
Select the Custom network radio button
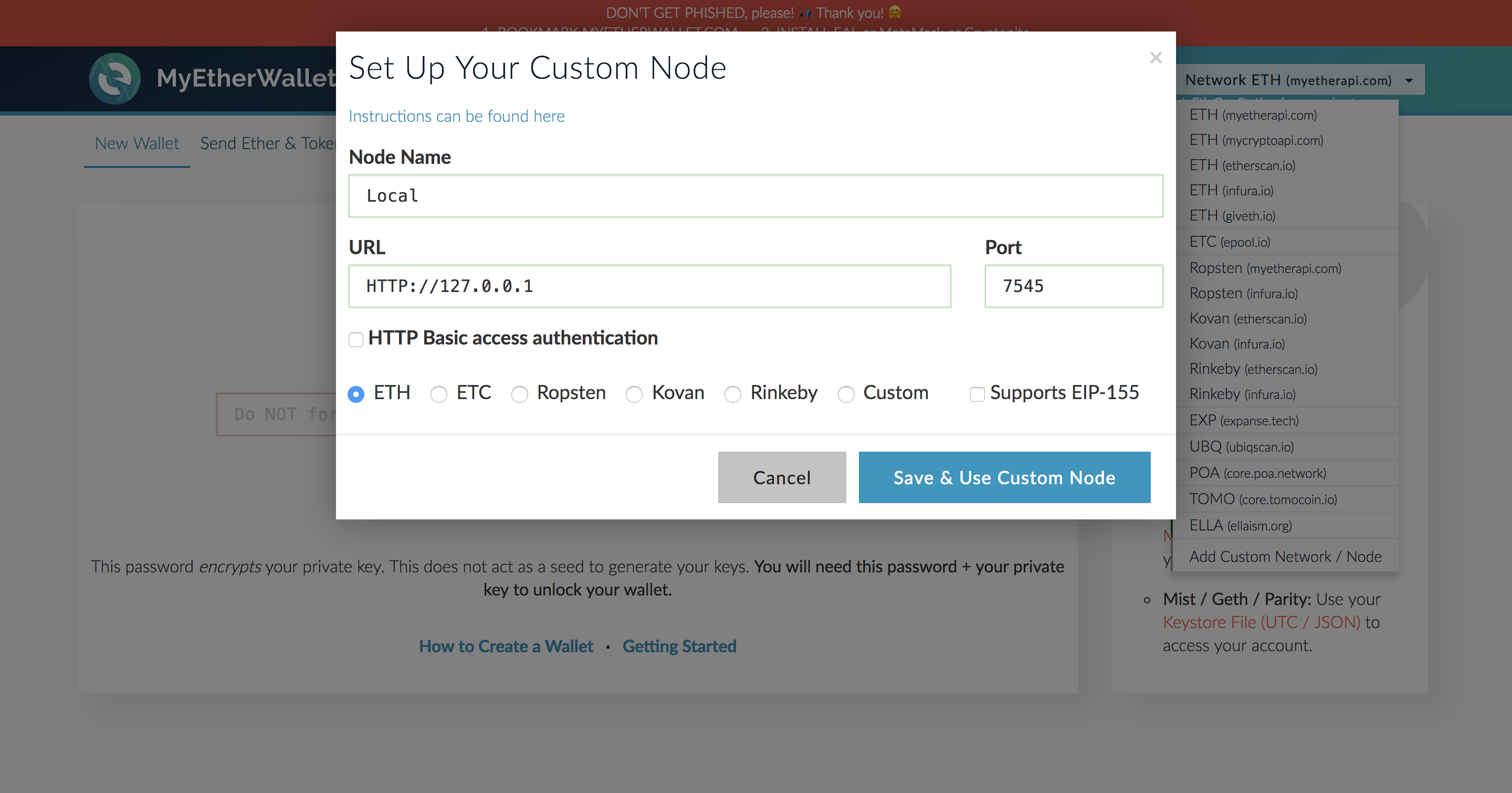click(x=846, y=394)
